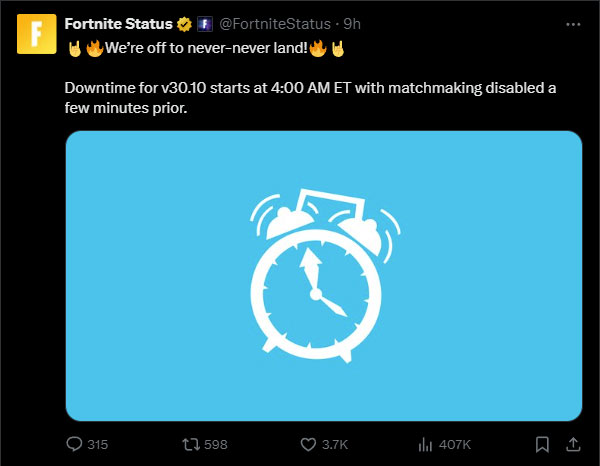Like the tweet with the heart icon
The width and height of the screenshot is (600, 466).
pos(308,444)
